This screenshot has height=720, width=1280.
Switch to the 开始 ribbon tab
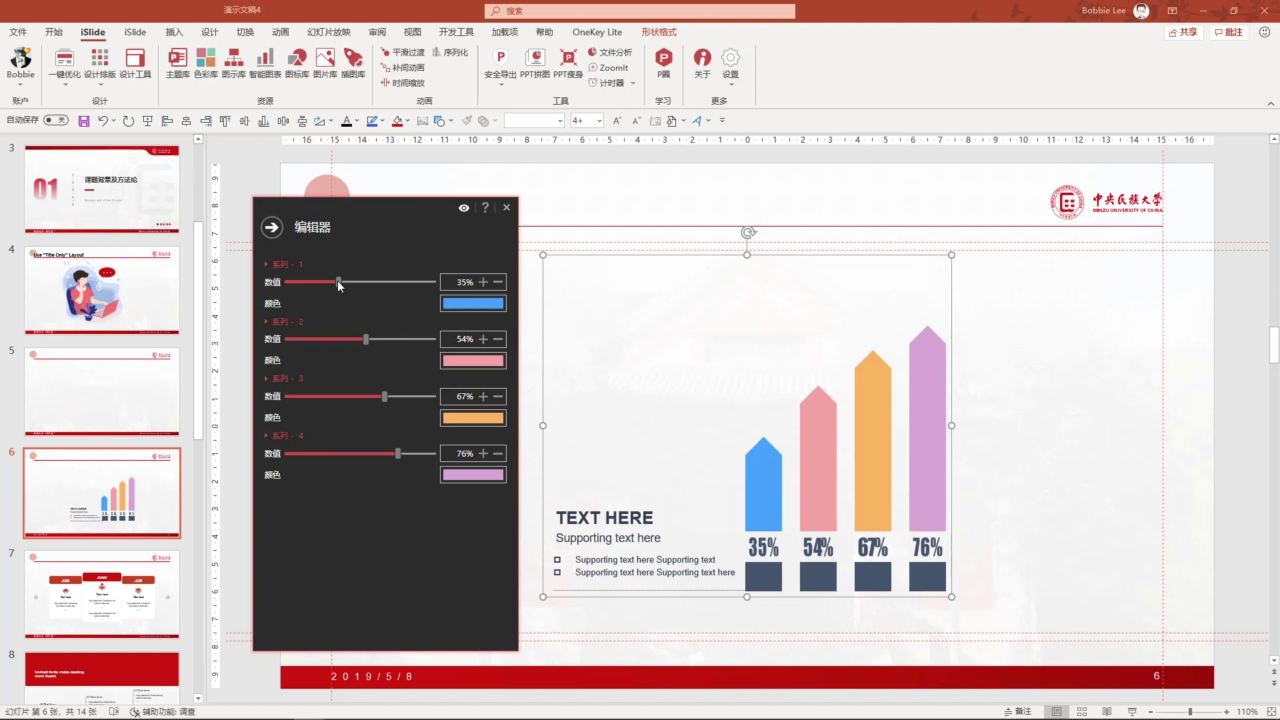53,32
